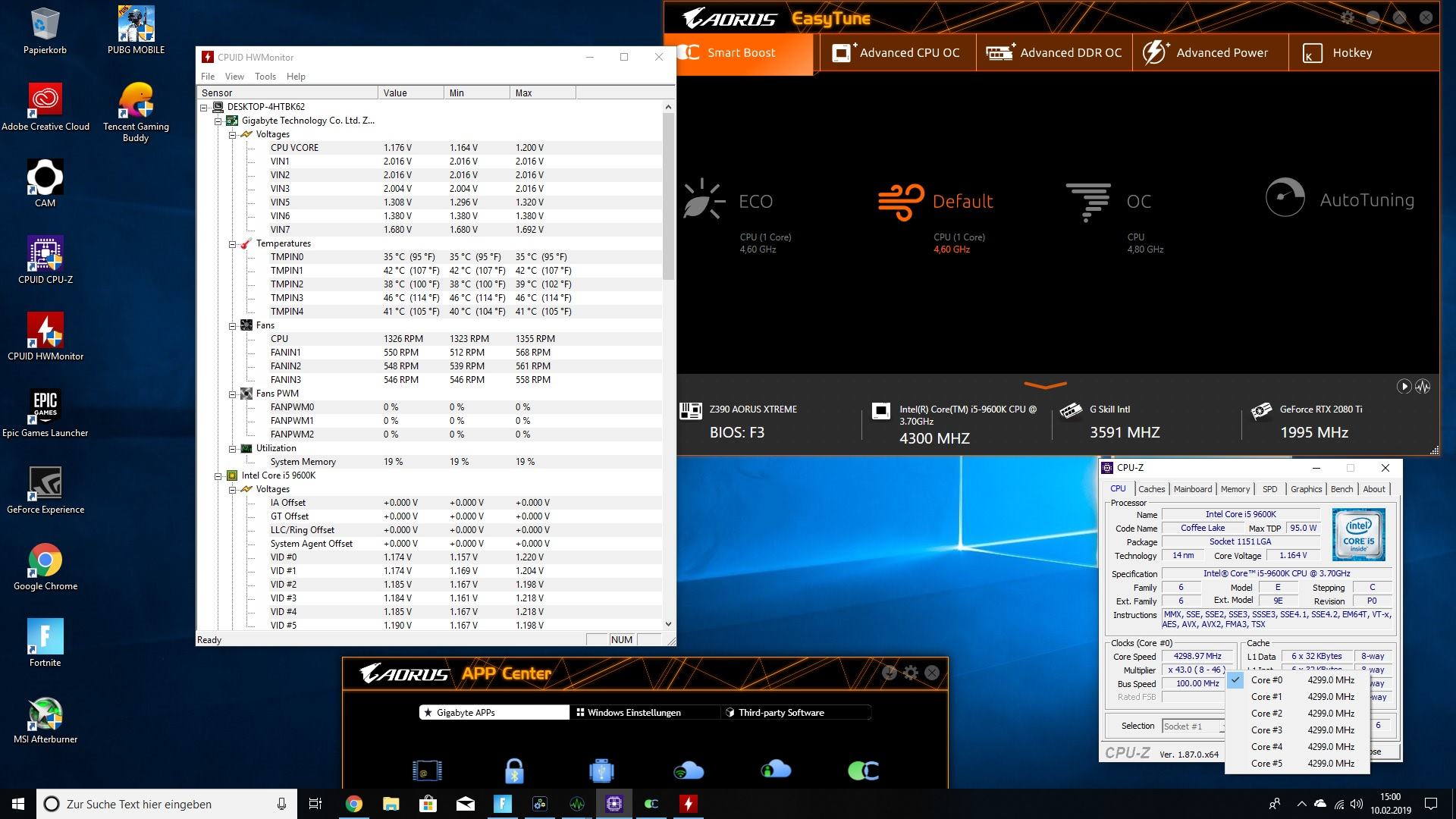The image size is (1456, 819).
Task: Click the HWMonitor vertical scrollbar thumb
Action: coord(668,196)
